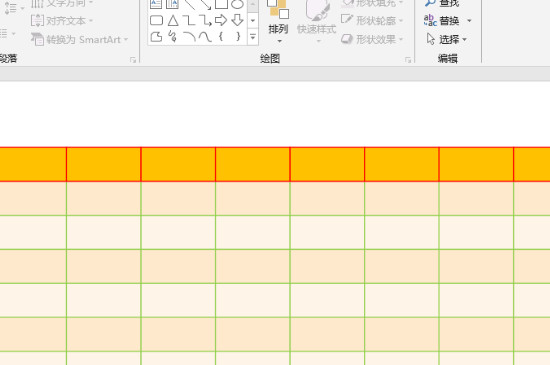
Task: Select the curve shape
Action: (x=205, y=36)
